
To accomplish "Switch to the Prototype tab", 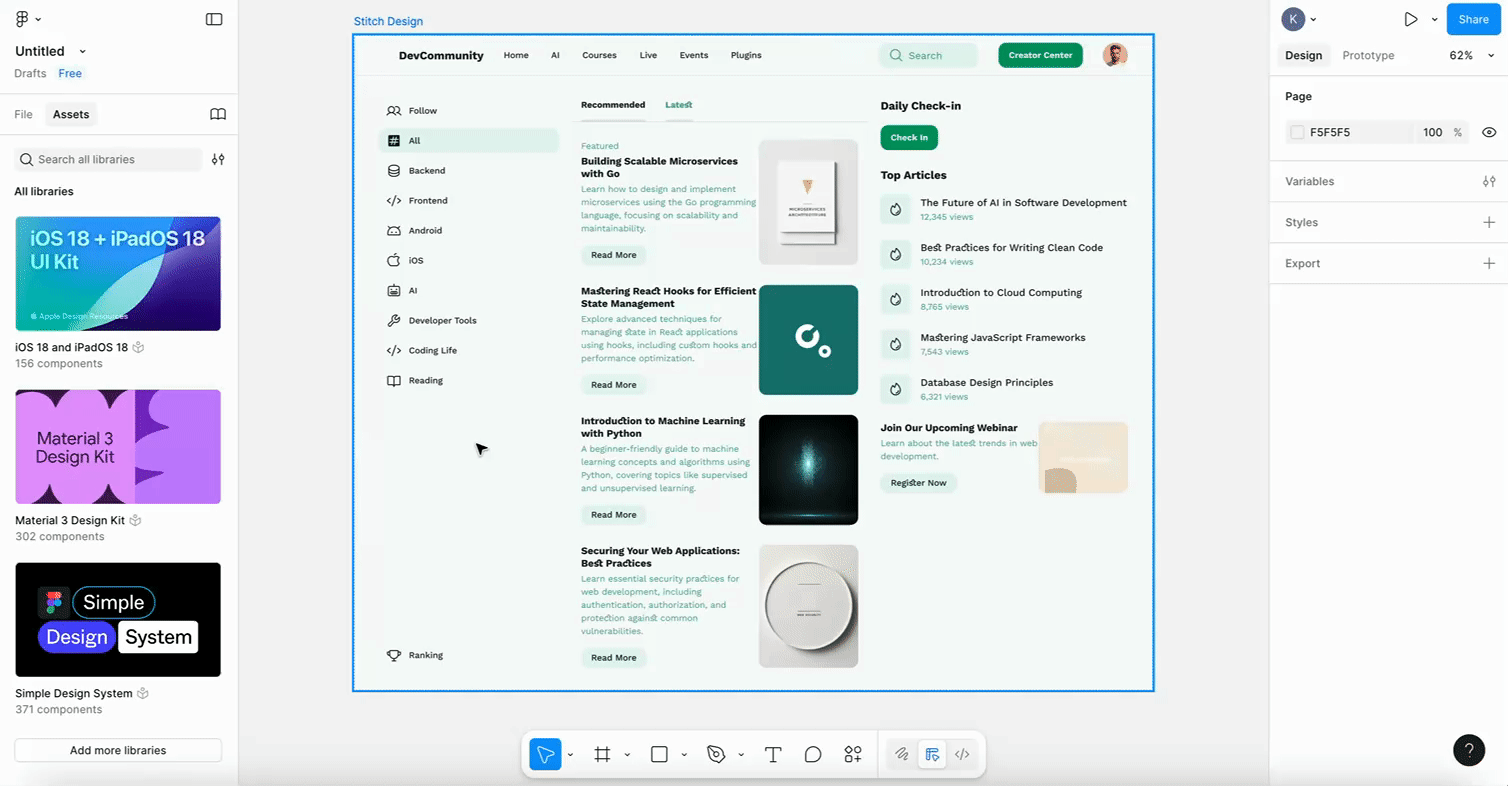I will click(x=1367, y=56).
